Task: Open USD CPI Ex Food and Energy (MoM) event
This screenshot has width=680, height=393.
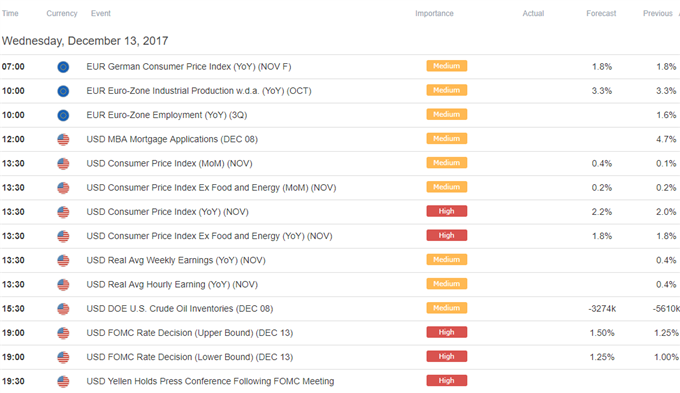Action: (x=211, y=188)
